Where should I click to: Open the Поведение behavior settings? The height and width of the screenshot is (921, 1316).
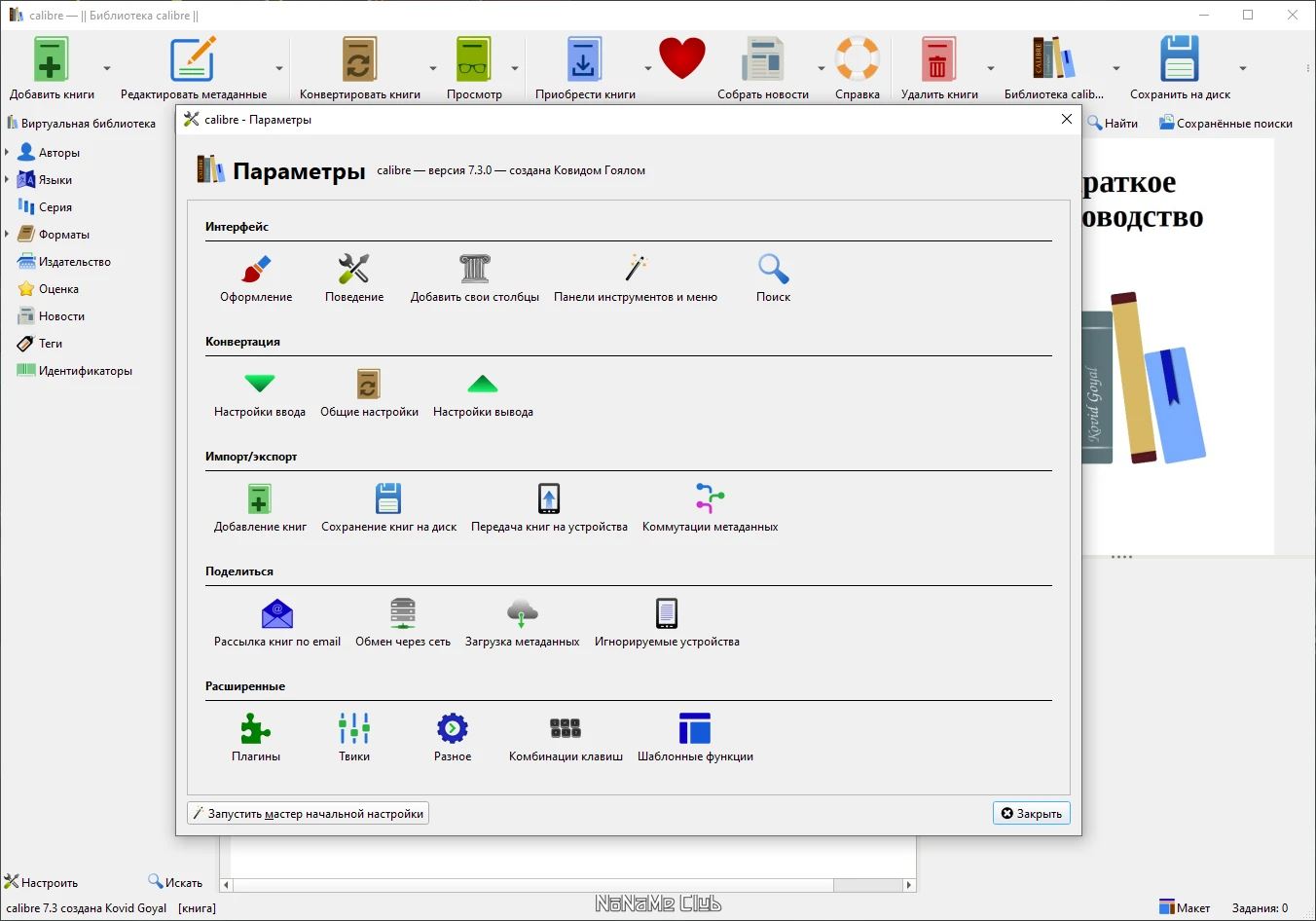coord(354,278)
